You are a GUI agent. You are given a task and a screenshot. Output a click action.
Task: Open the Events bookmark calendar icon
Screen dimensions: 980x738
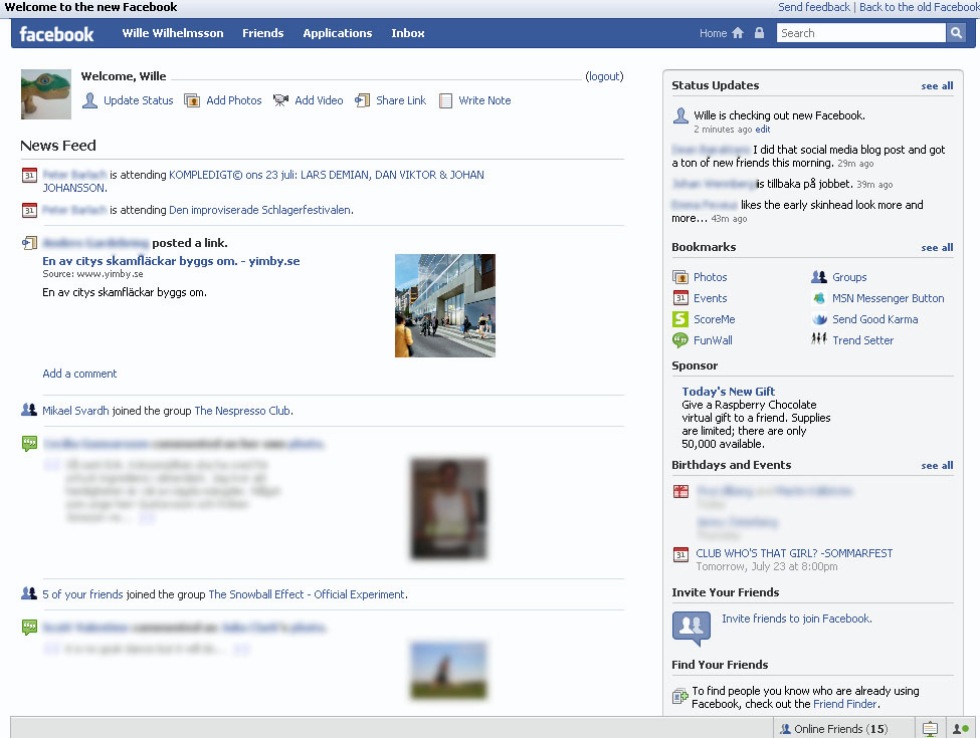pyautogui.click(x=680, y=298)
